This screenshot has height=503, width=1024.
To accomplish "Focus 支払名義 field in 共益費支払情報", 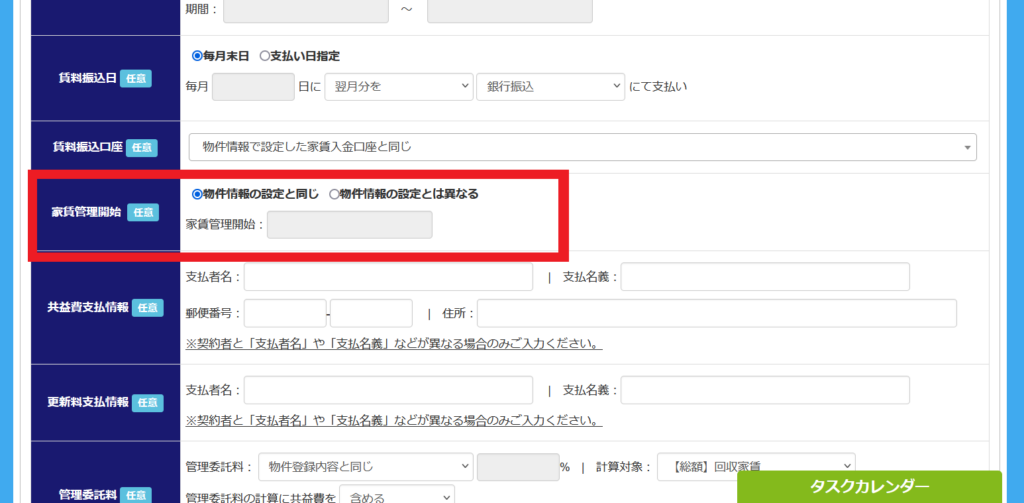I will [765, 277].
